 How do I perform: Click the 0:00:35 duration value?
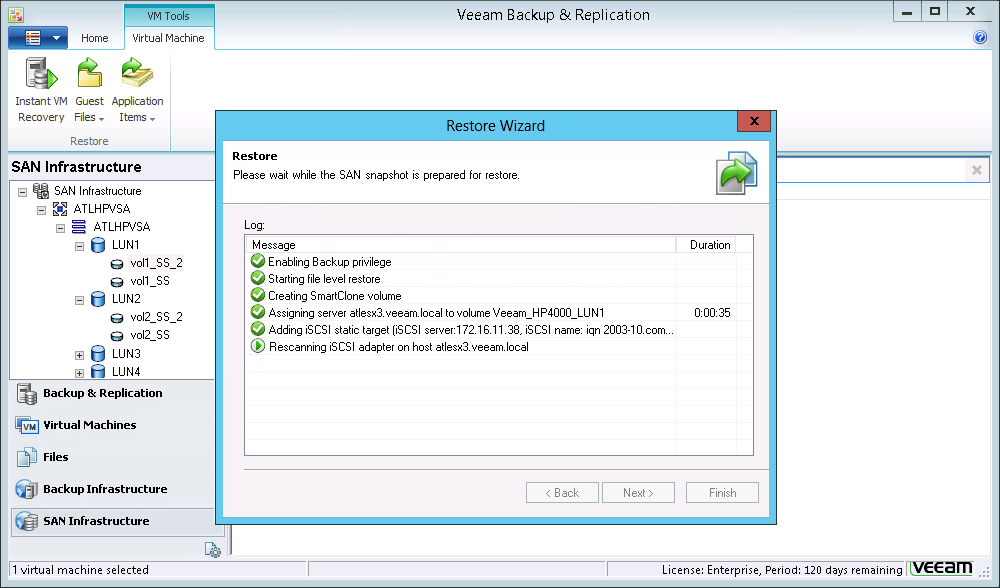tap(712, 312)
